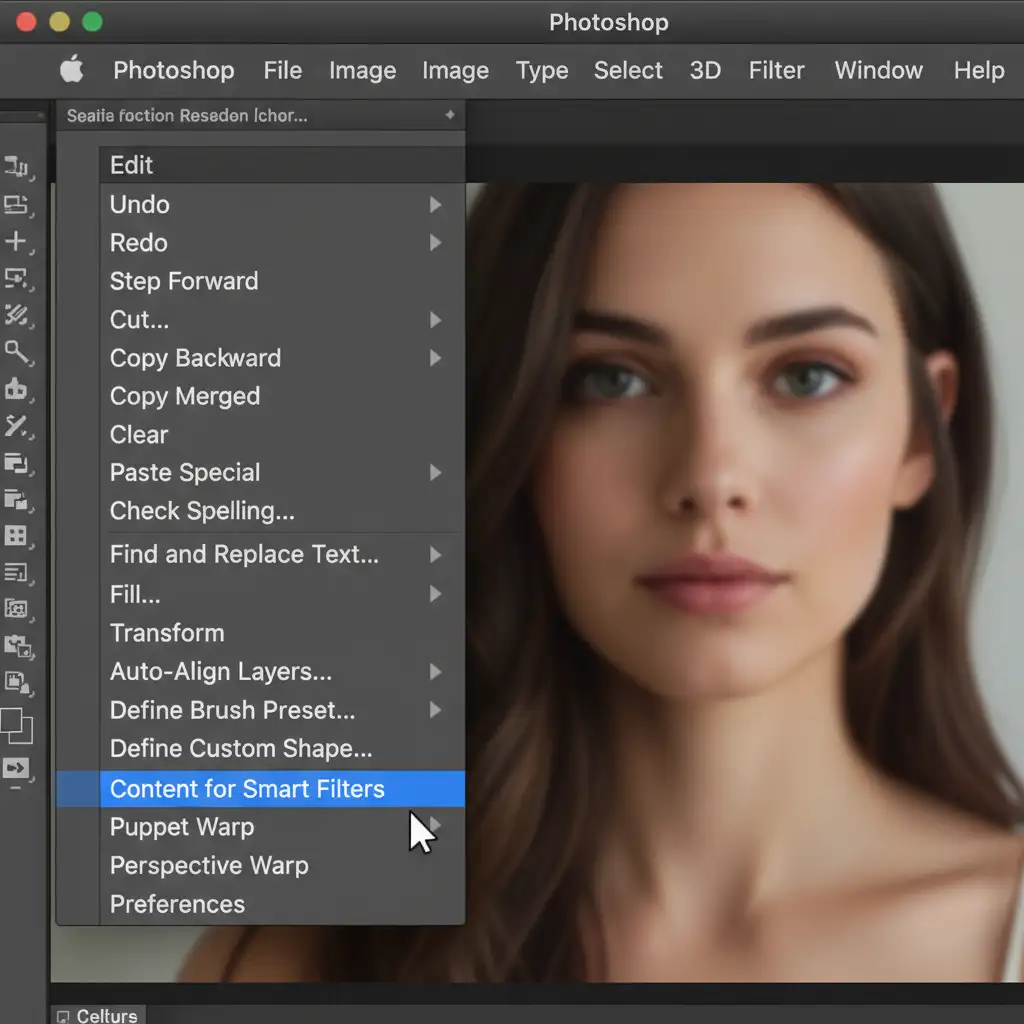The image size is (1024, 1024).
Task: Pick the stamp-shaped tool in left toolbar
Action: pyautogui.click(x=16, y=389)
